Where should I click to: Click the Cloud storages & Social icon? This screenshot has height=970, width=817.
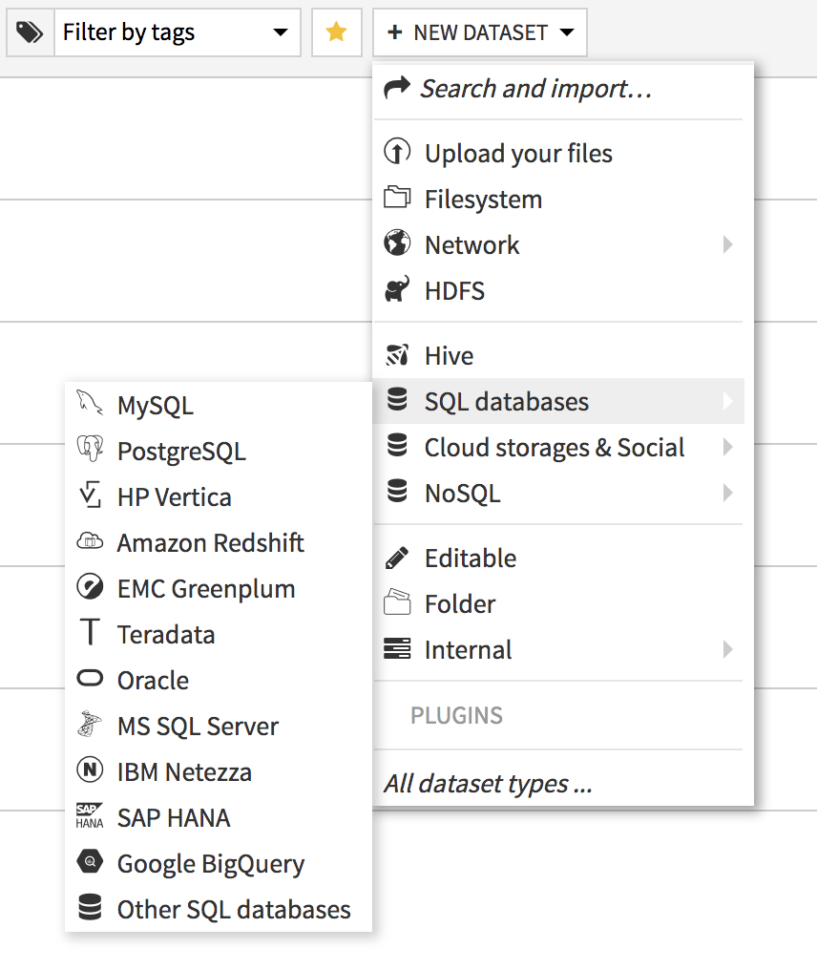(397, 445)
